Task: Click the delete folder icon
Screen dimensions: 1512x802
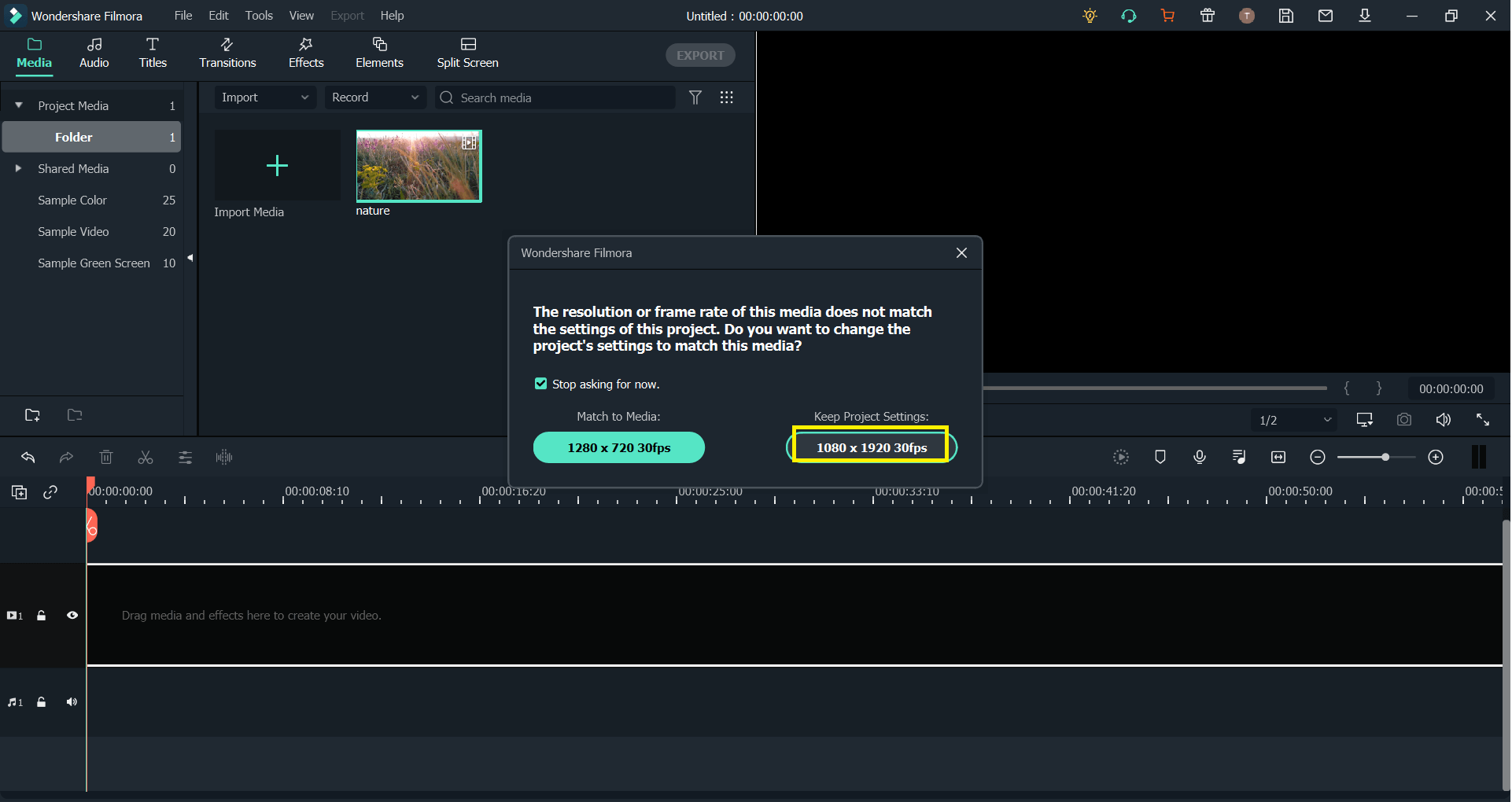Action: click(75, 415)
